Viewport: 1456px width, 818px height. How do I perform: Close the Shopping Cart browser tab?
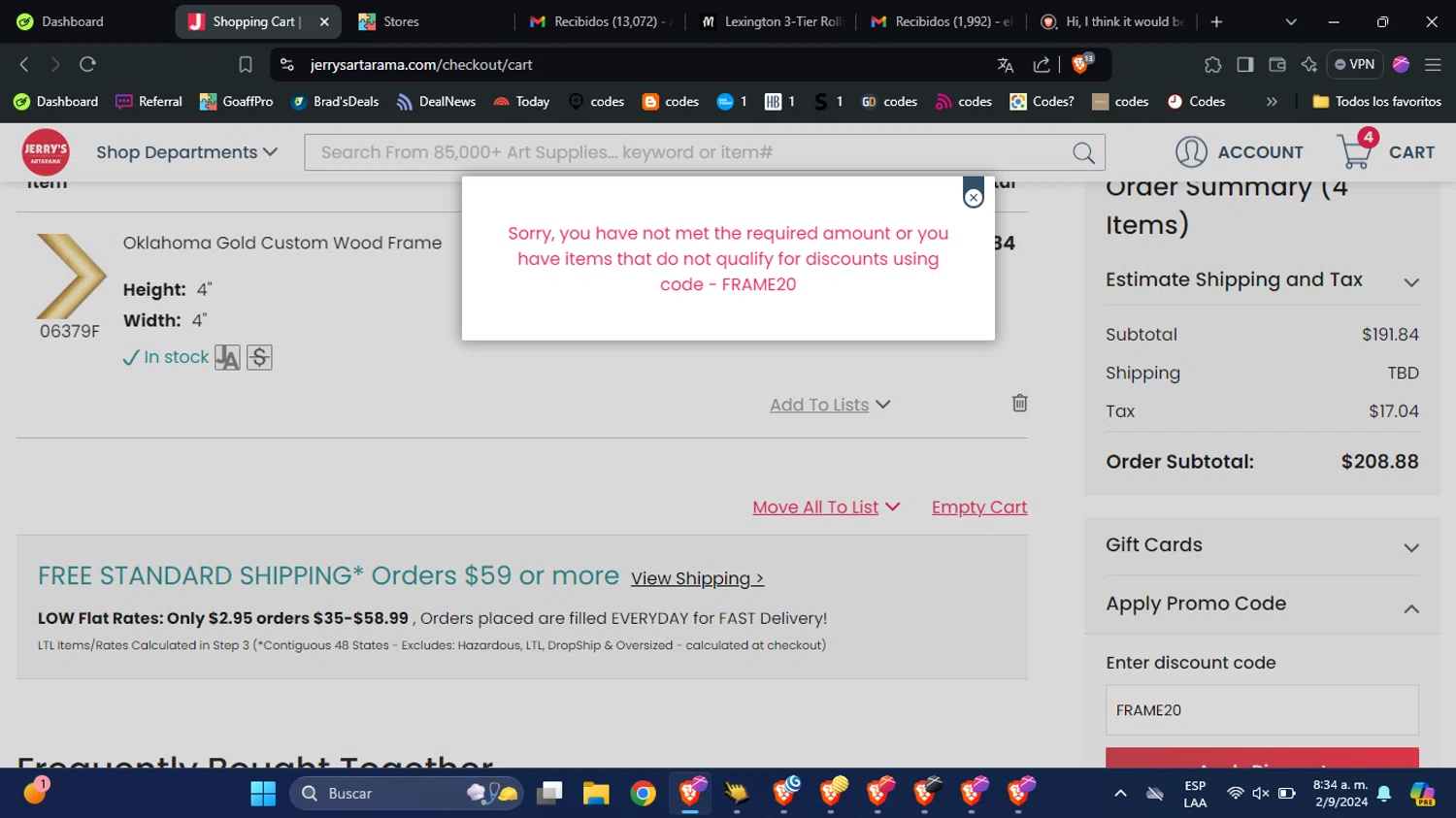coord(324,21)
